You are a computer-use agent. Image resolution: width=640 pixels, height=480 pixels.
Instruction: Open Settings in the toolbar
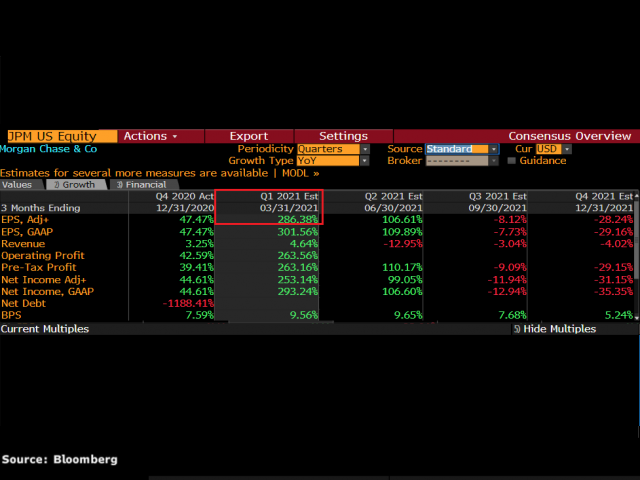343,136
